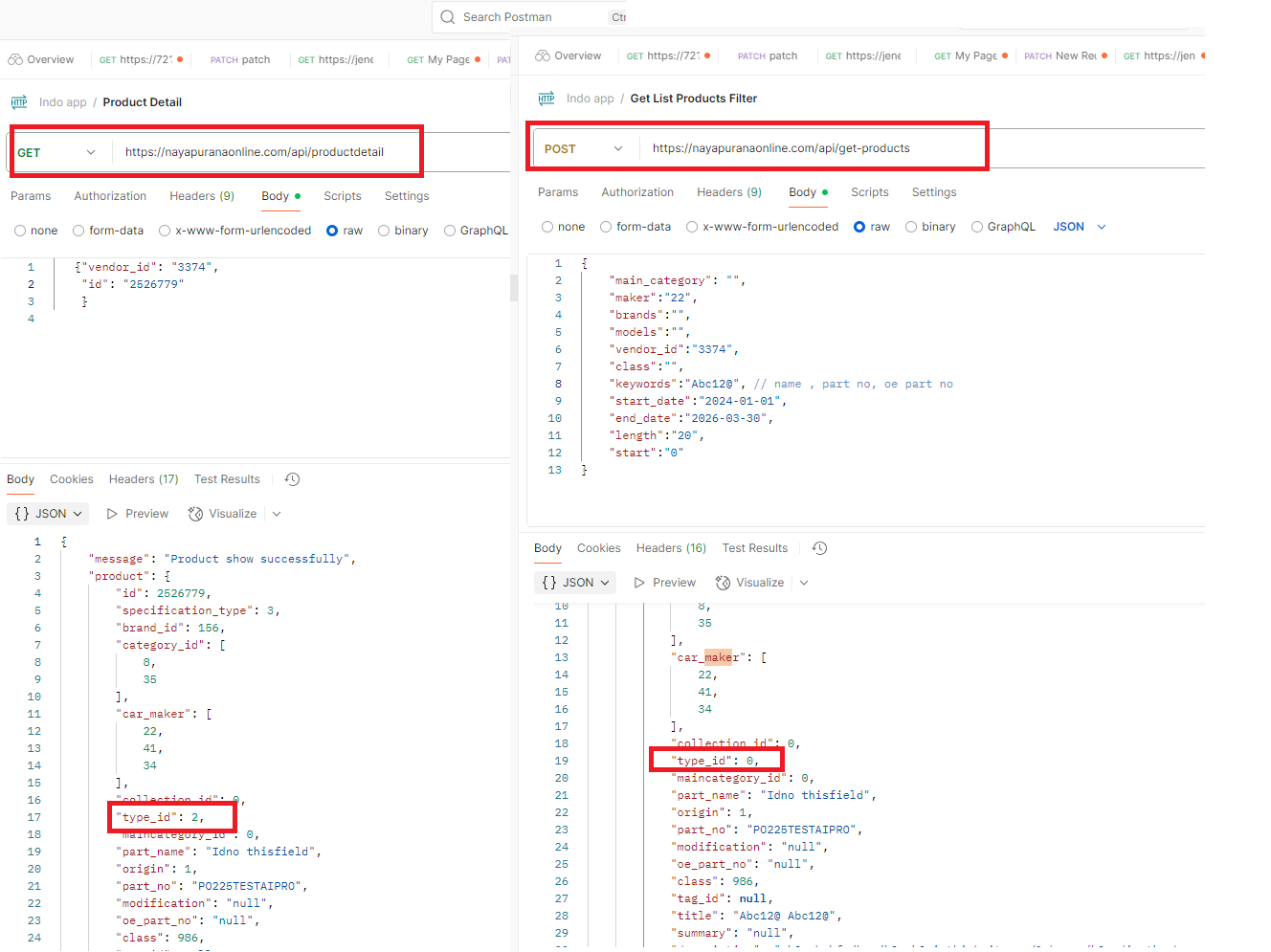This screenshot has height=952, width=1271.
Task: Click HTTP icon beside Indo app in left window
Action: click(x=19, y=102)
